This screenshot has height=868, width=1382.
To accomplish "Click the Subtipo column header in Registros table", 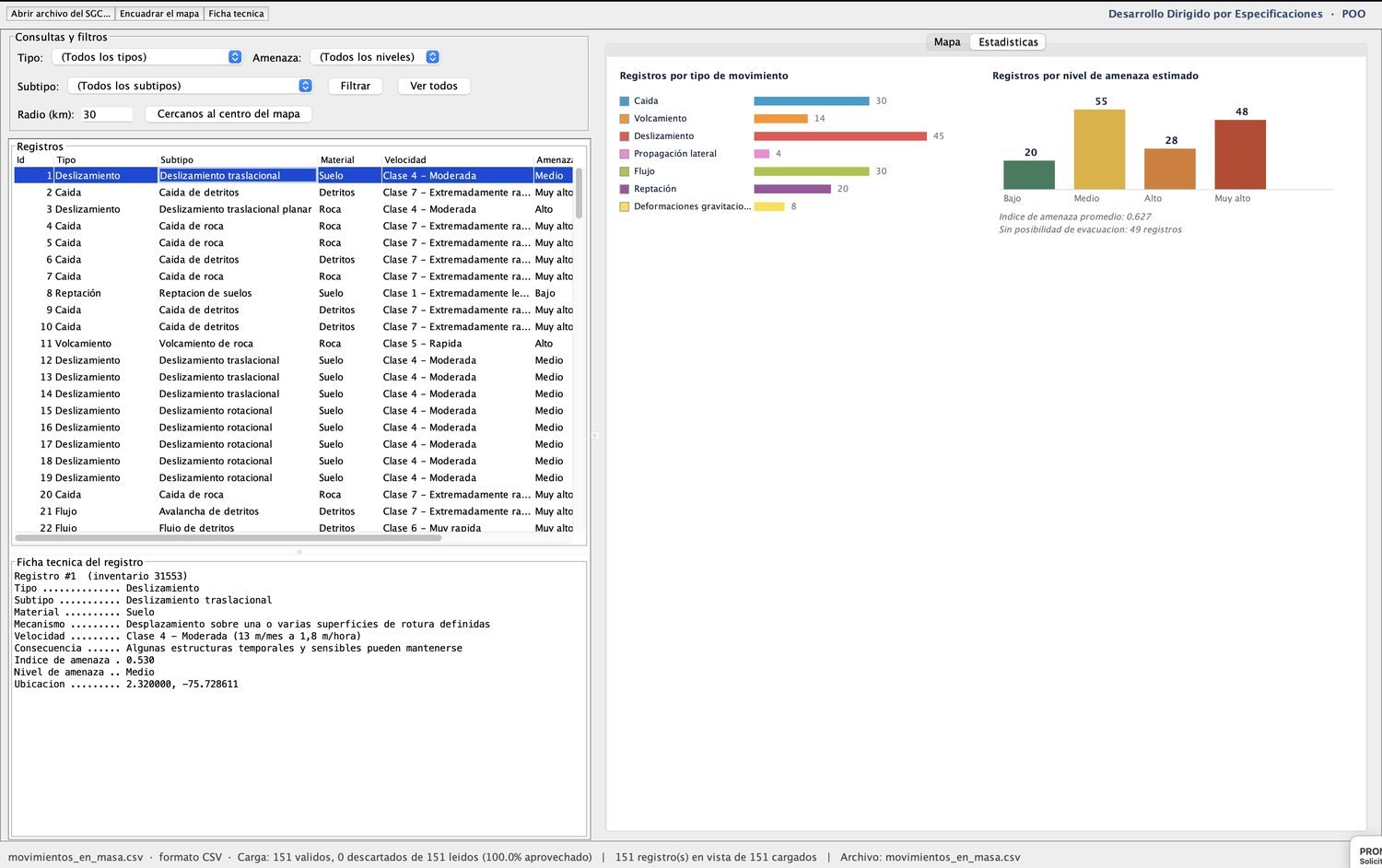I will [x=237, y=160].
